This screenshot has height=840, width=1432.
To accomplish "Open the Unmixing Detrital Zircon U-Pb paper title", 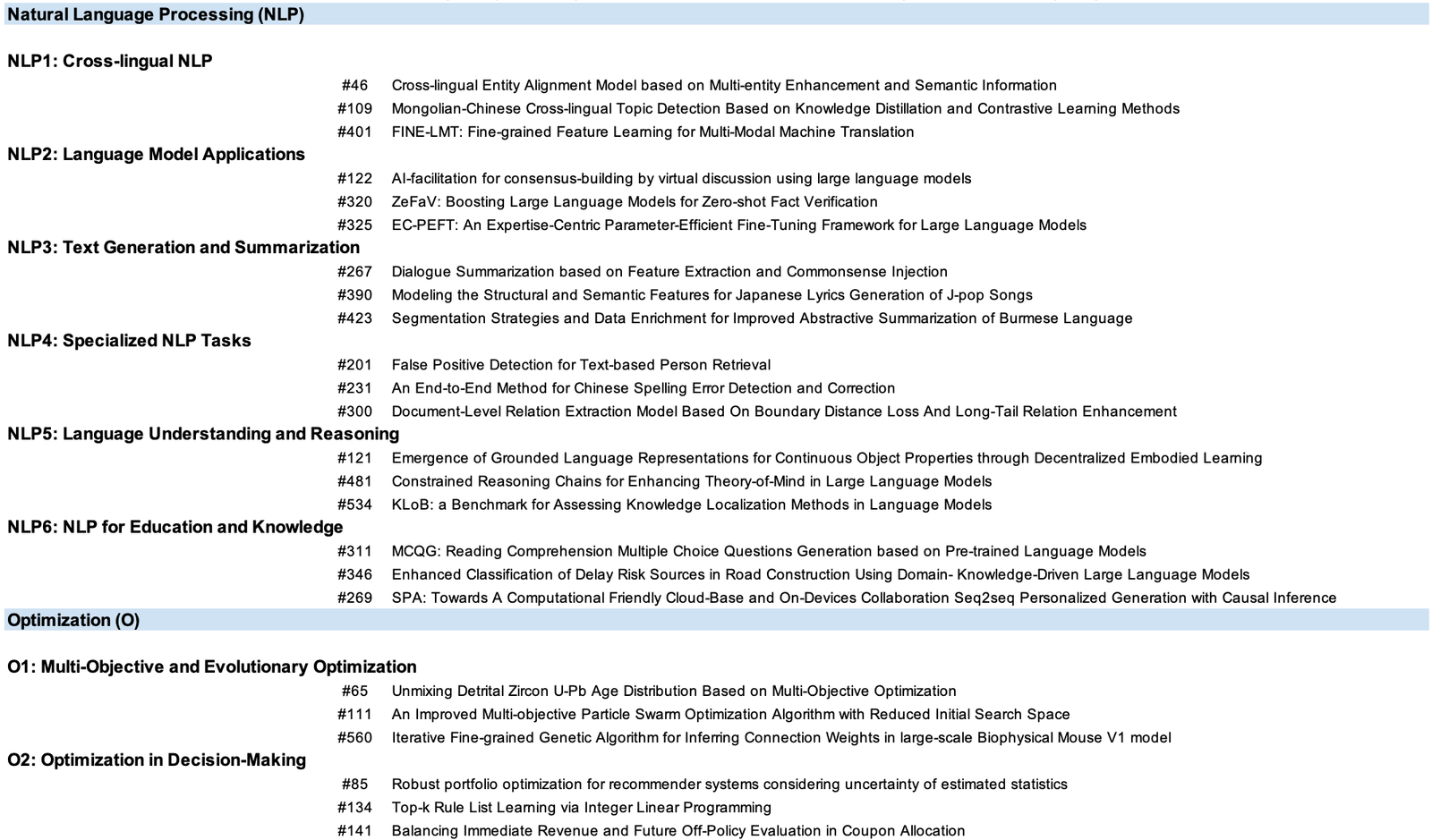I will (x=674, y=691).
